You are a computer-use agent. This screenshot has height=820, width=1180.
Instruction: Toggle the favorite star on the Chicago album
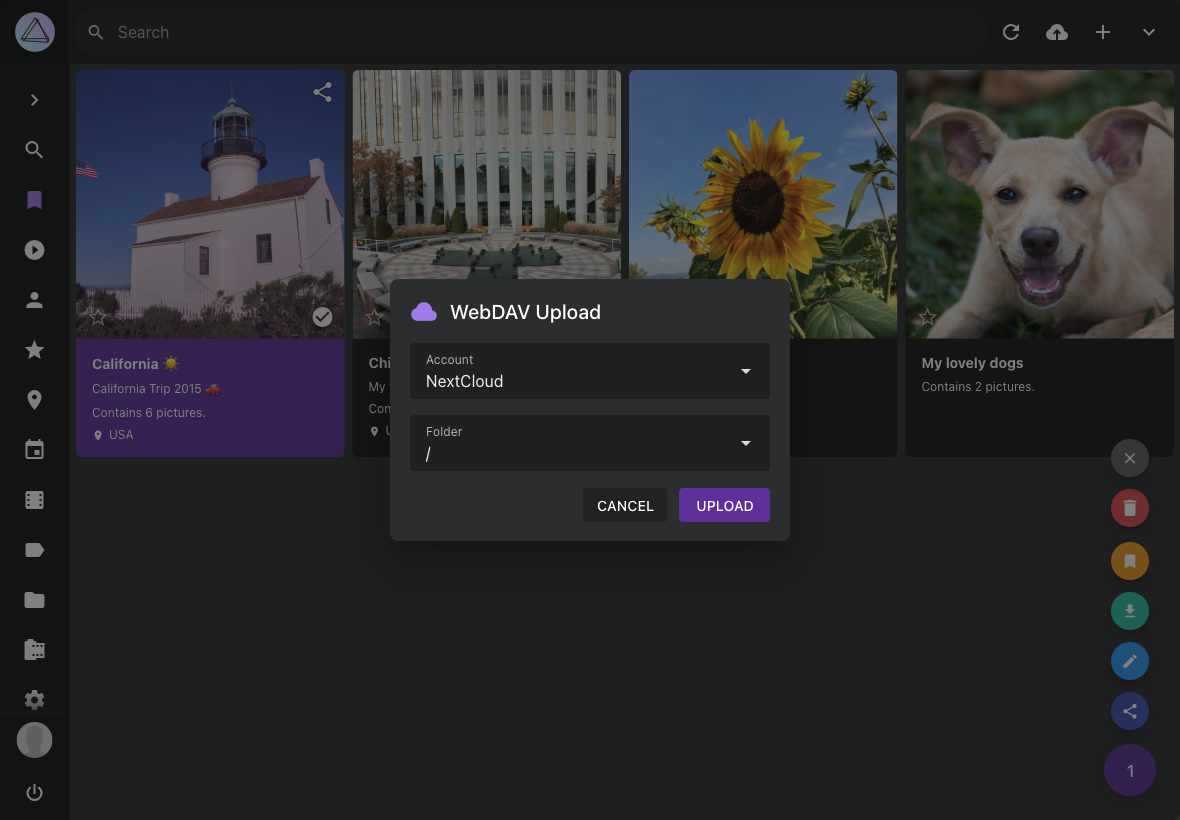coord(374,316)
